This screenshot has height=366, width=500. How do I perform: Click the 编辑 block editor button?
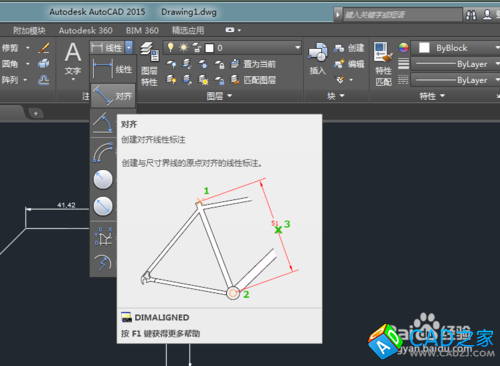349,64
